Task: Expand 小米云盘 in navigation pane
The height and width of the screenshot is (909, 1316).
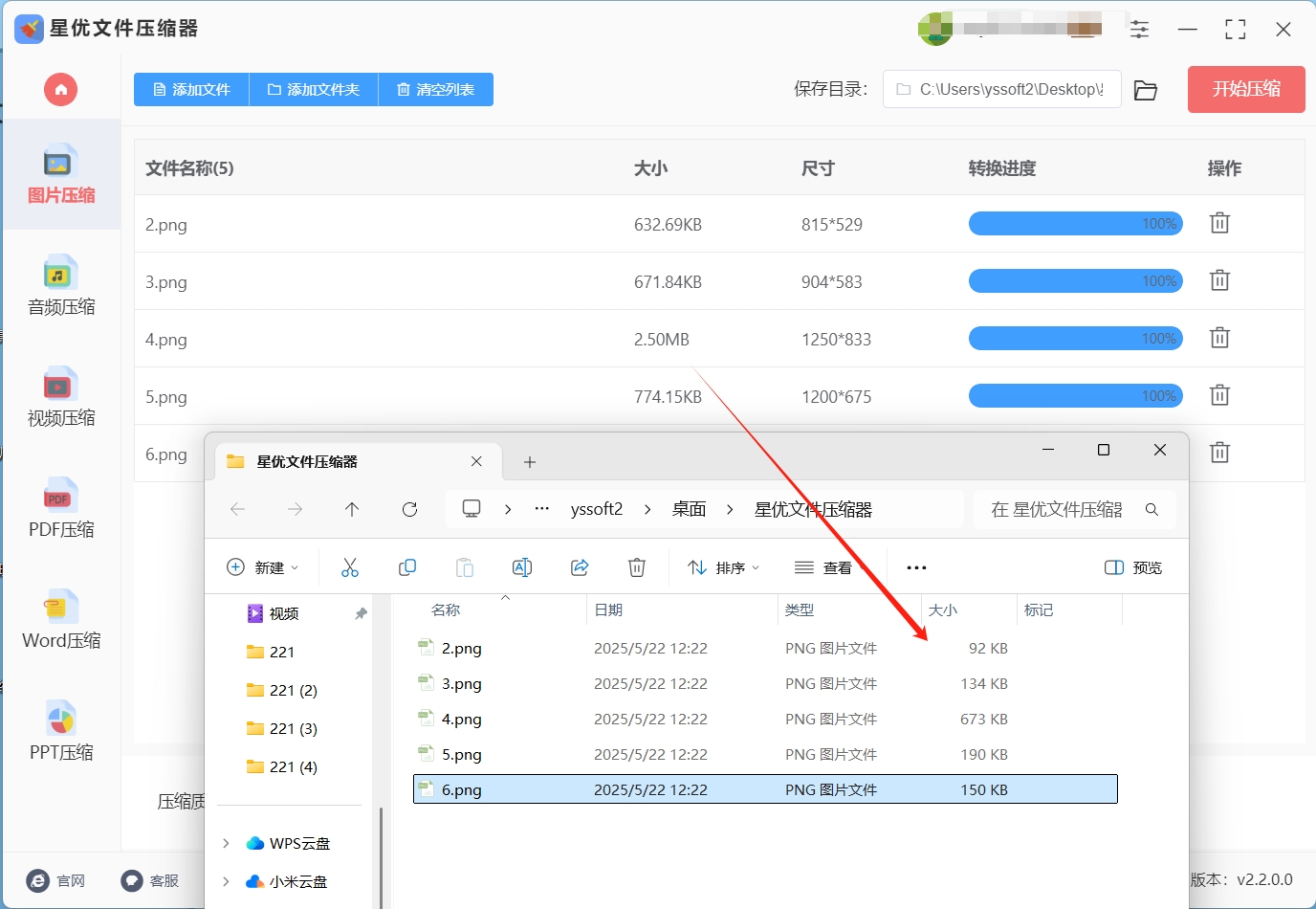Action: click(x=226, y=881)
